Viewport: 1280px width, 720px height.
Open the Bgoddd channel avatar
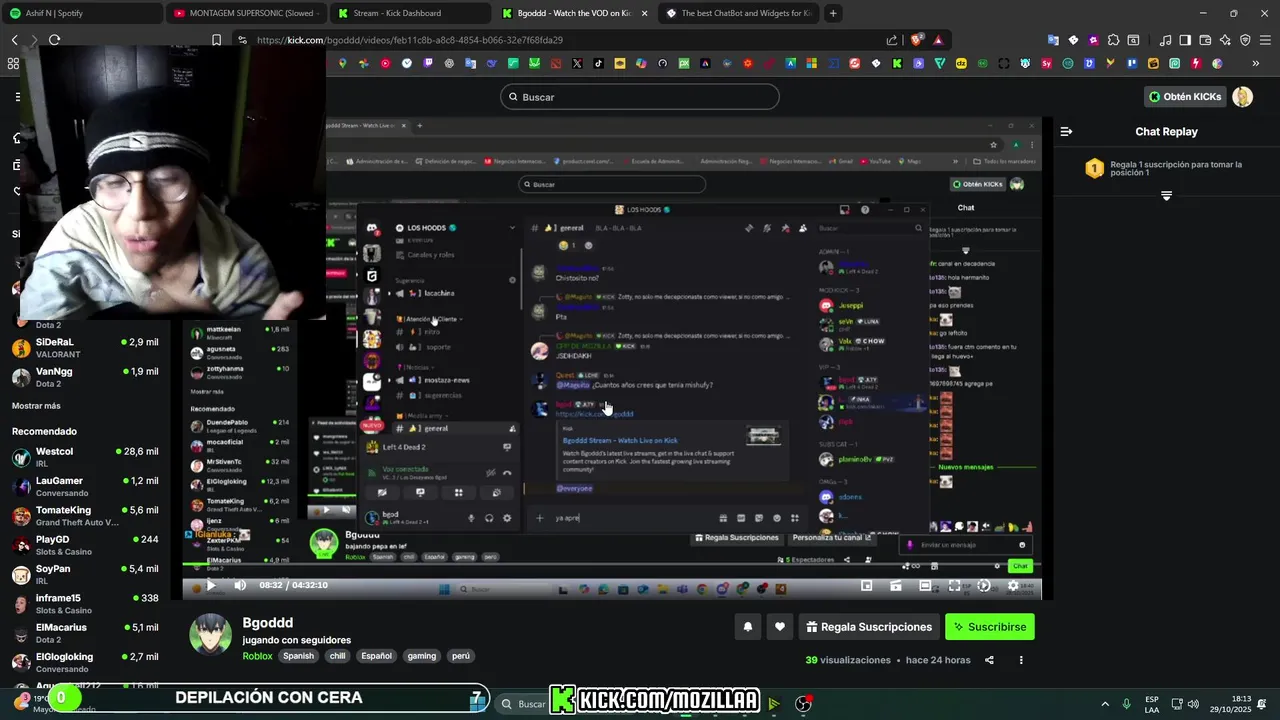(210, 634)
